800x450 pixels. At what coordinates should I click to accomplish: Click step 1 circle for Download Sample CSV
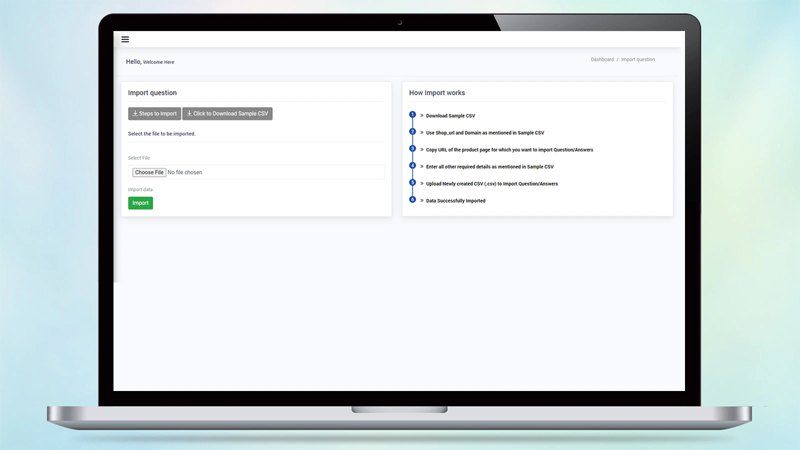(412, 115)
